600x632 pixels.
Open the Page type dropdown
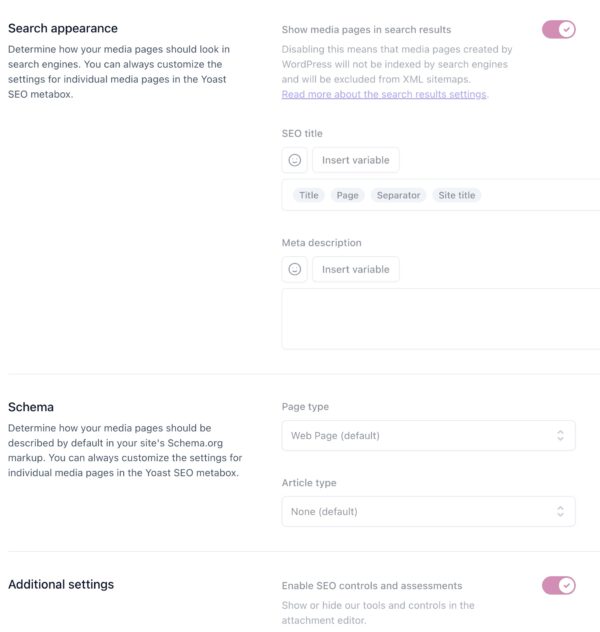[428, 435]
